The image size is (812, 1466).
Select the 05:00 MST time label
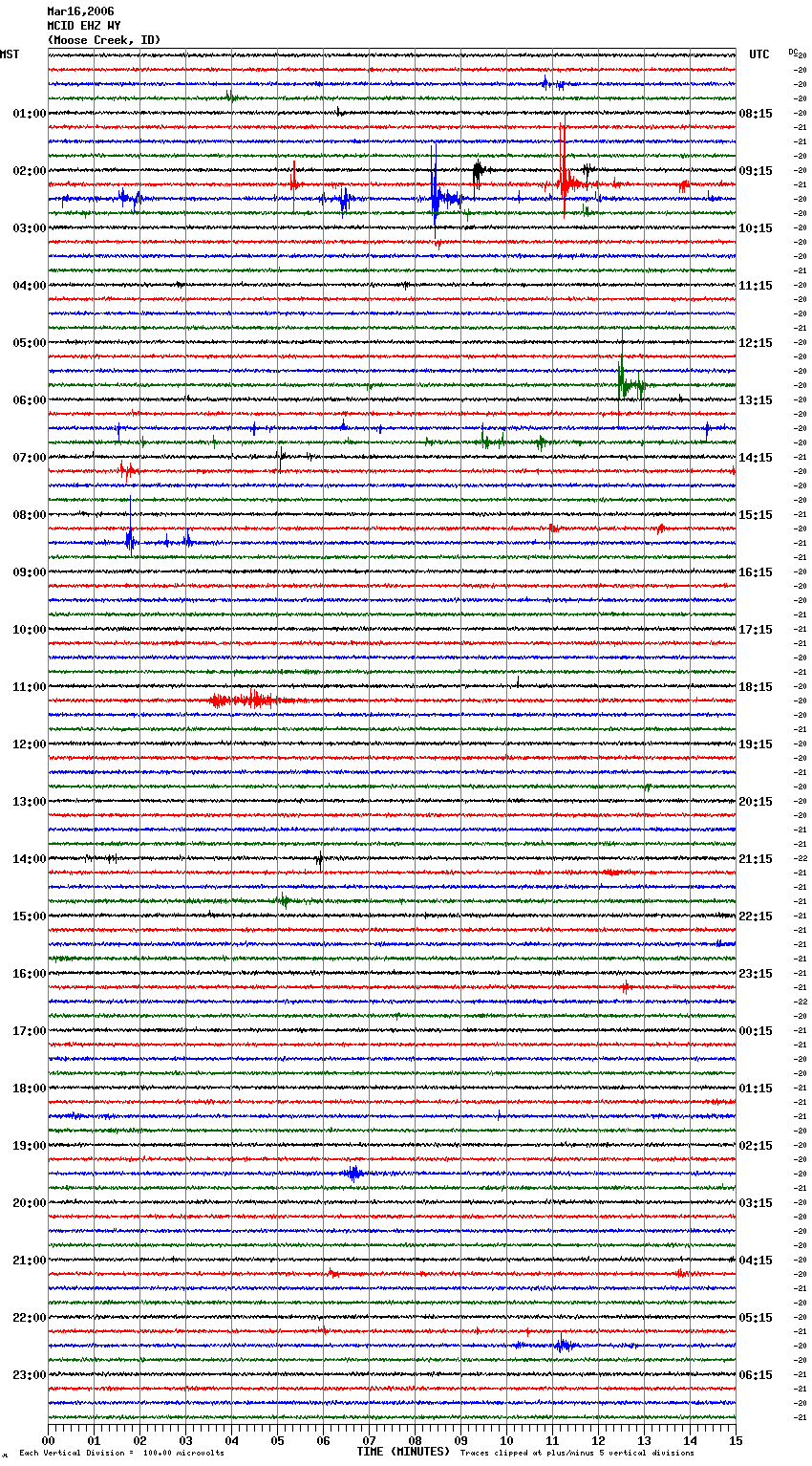pos(29,343)
